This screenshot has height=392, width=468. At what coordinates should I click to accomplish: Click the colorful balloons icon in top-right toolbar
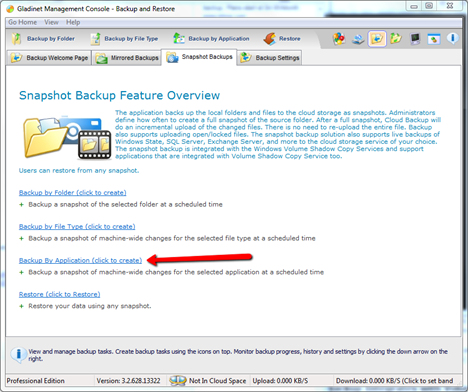click(339, 39)
